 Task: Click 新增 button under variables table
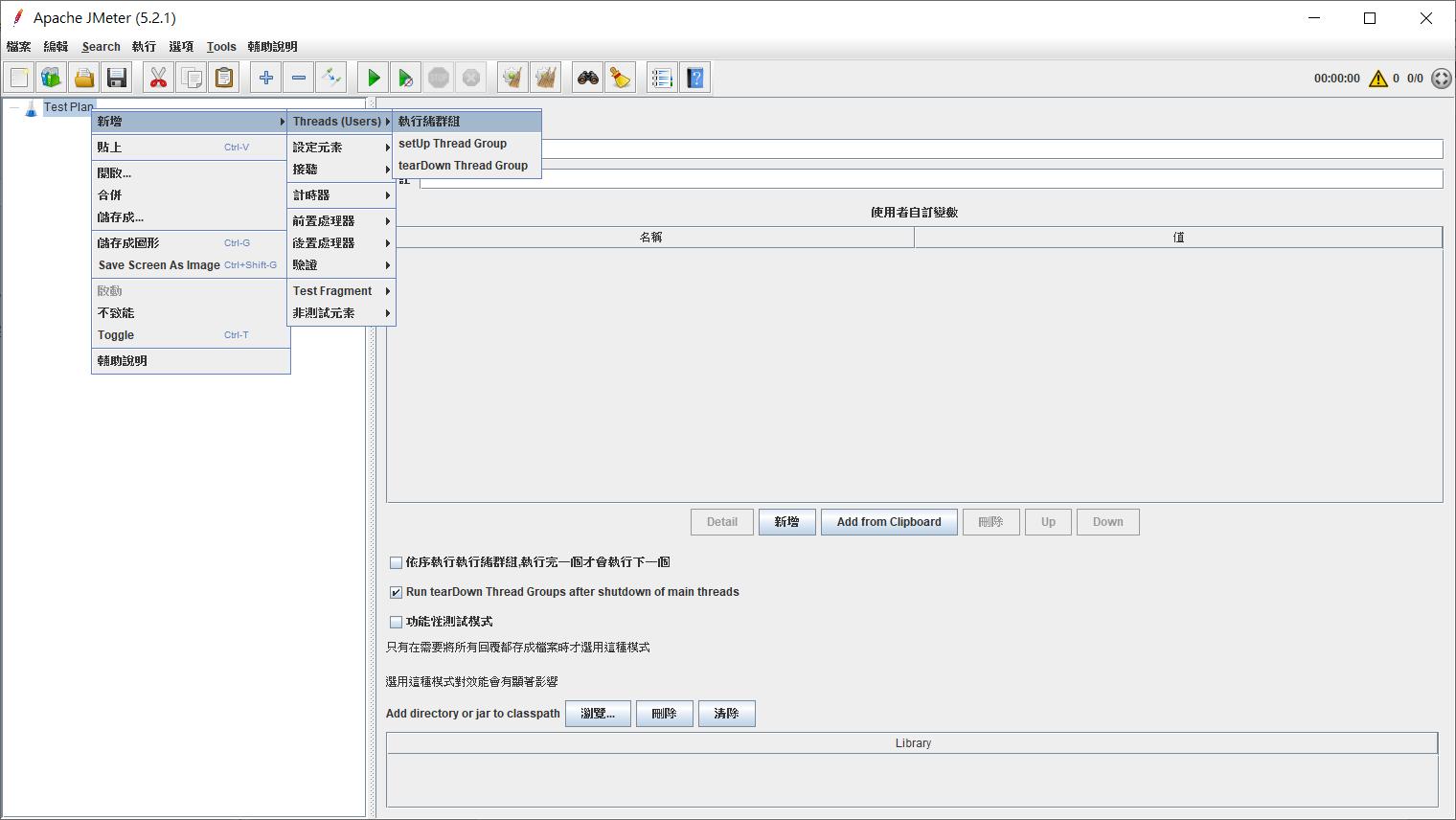click(786, 522)
